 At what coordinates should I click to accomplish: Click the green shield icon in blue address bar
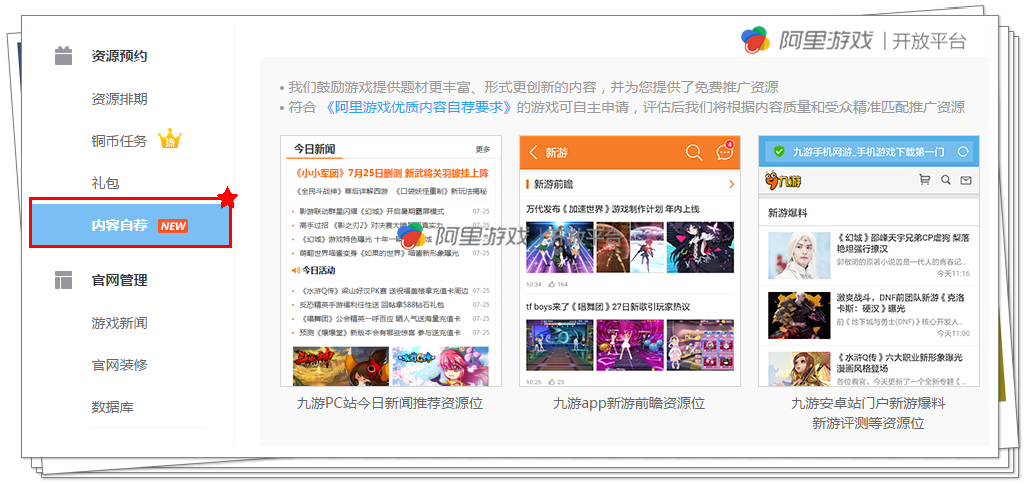[x=778, y=152]
